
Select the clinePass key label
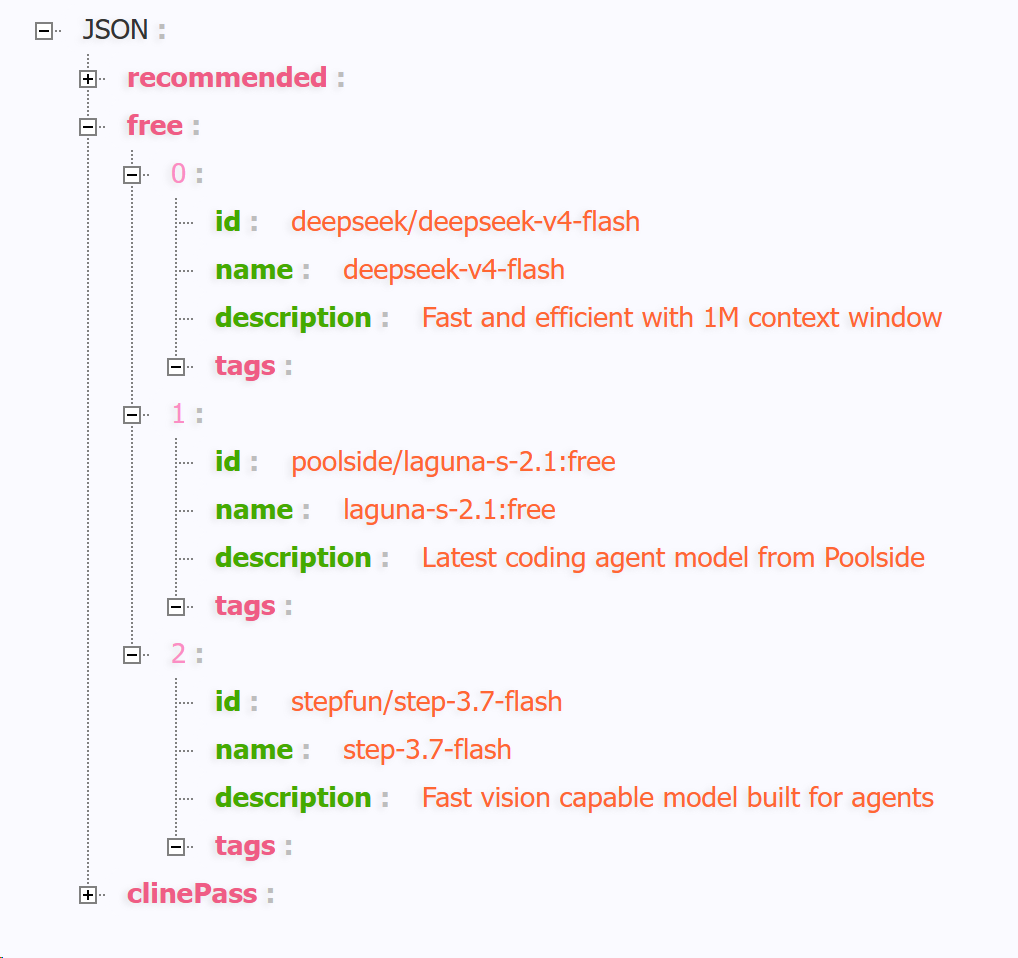[x=192, y=894]
